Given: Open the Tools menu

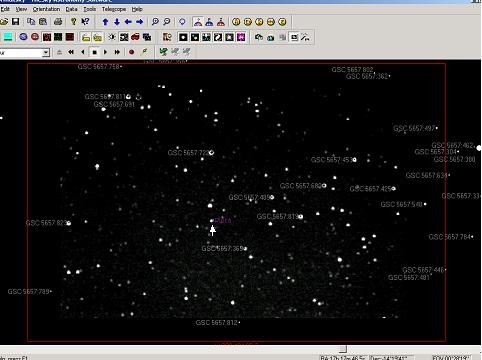Looking at the screenshot, I should [x=89, y=9].
